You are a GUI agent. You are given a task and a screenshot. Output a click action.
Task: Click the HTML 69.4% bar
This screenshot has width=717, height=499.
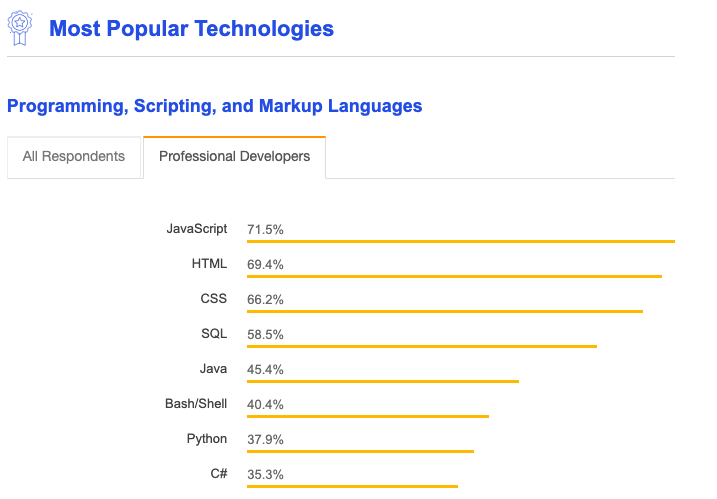click(454, 276)
